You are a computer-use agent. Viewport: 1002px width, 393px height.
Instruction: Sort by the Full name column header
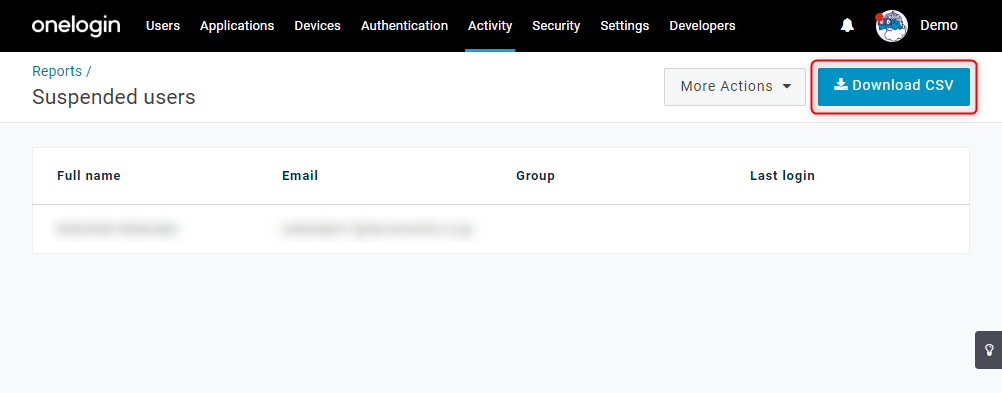click(x=89, y=176)
